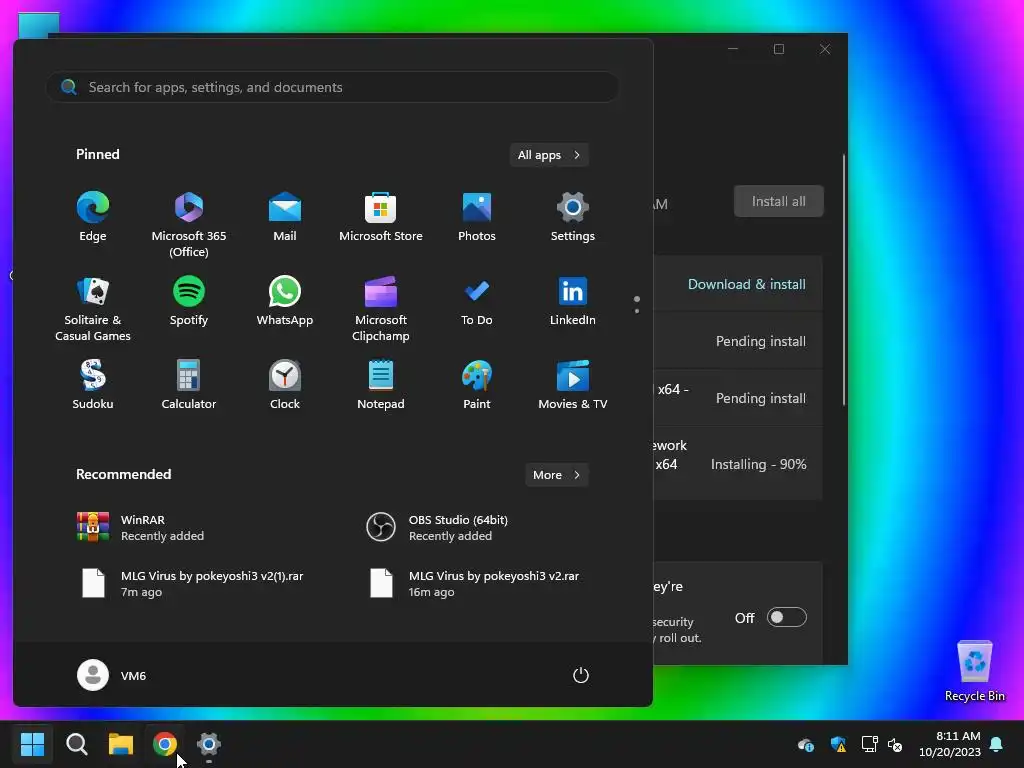
Task: Open Settings from pinned apps
Action: point(573,217)
